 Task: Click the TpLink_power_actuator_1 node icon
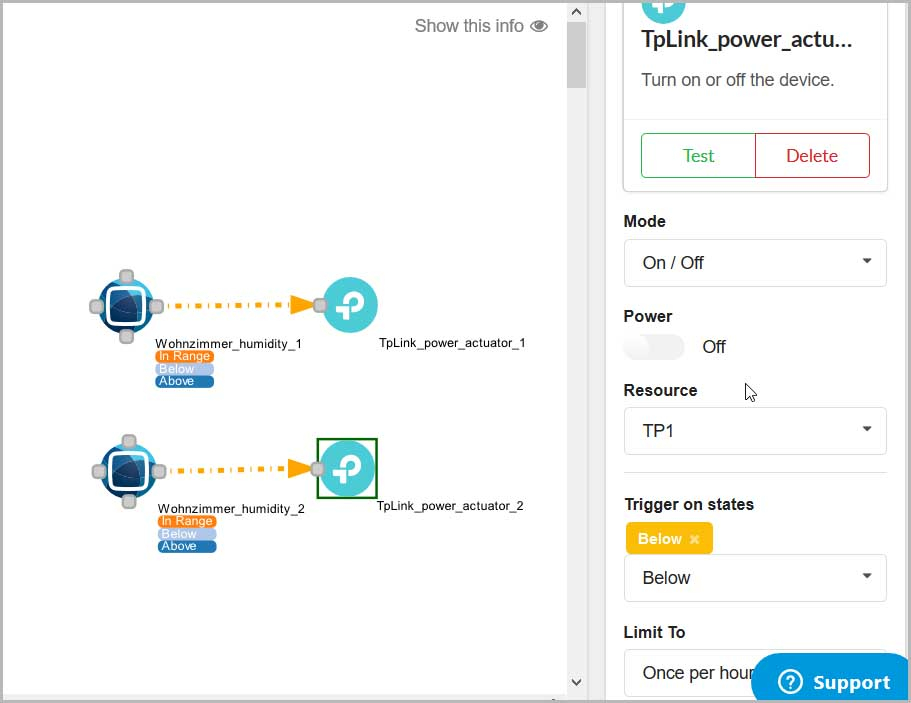[350, 305]
